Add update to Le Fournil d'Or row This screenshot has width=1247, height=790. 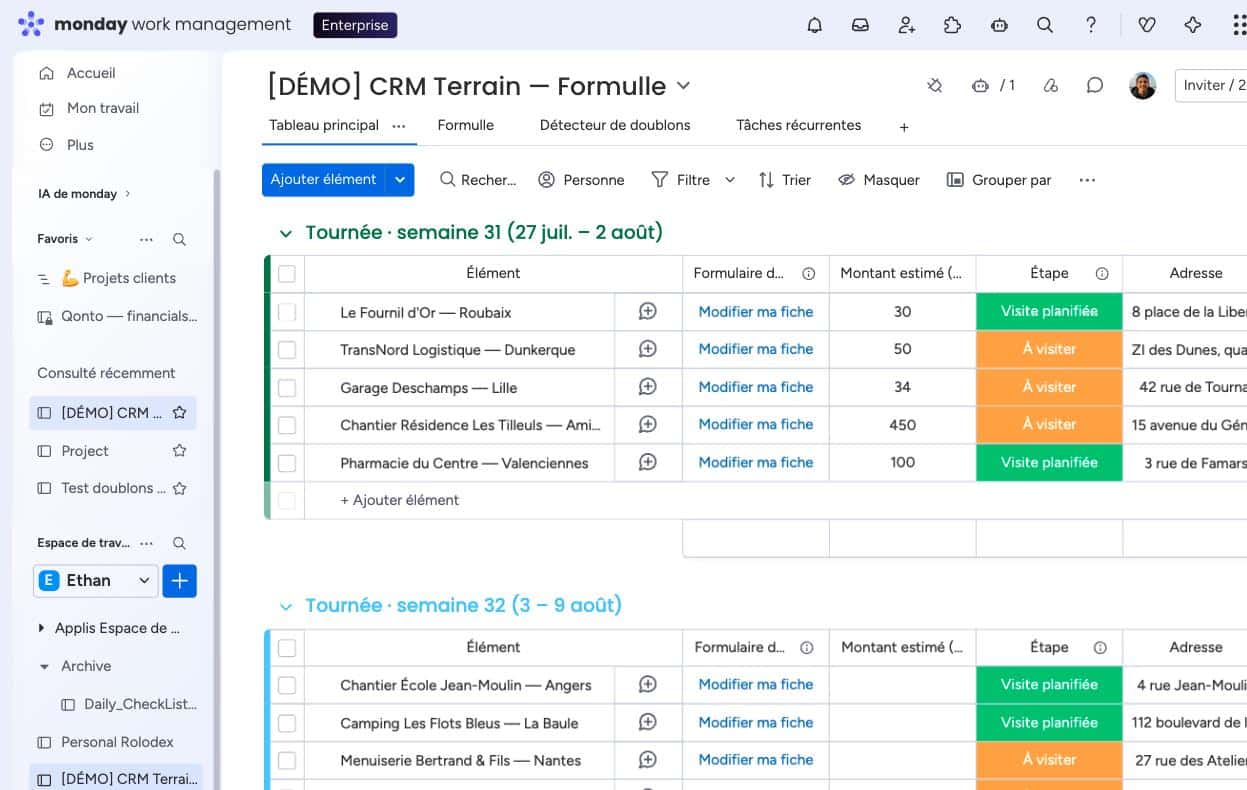(648, 312)
